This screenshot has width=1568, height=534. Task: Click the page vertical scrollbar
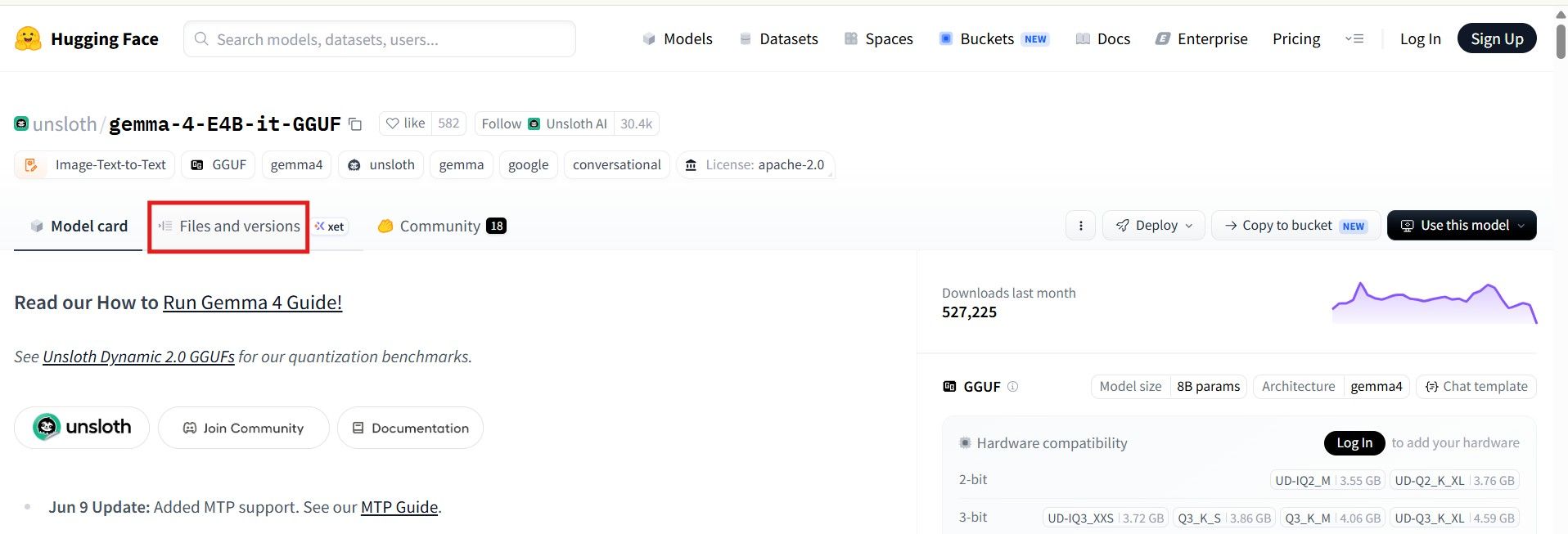coord(1561,41)
